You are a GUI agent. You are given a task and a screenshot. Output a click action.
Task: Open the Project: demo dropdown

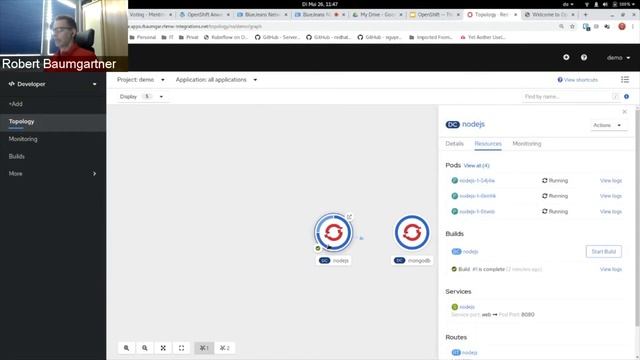pyautogui.click(x=140, y=80)
